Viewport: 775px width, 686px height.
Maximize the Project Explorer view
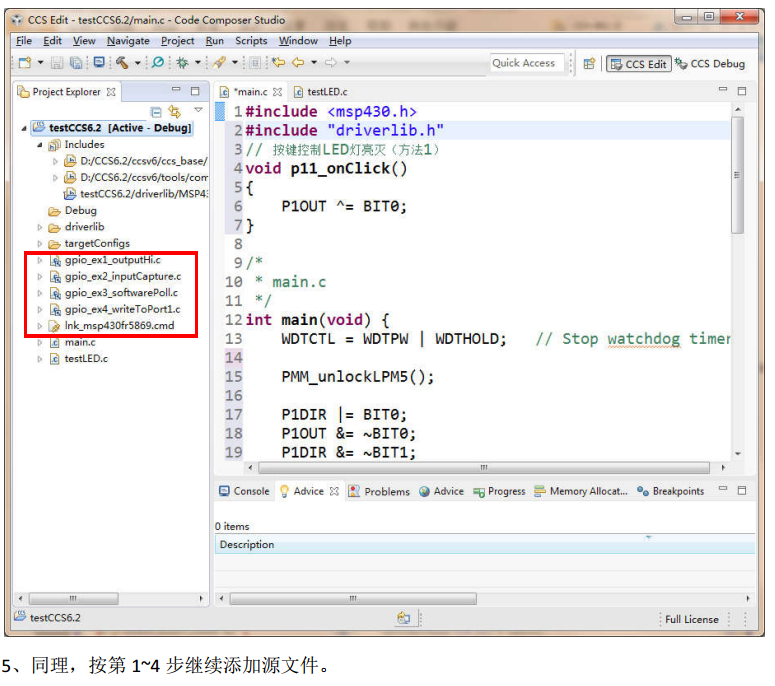(x=195, y=91)
